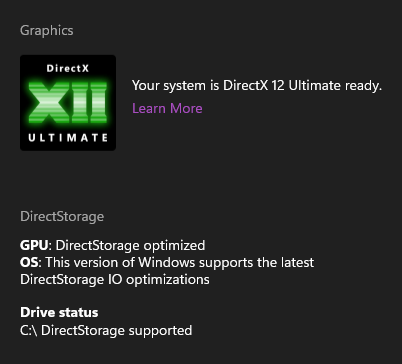402x364 pixels.
Task: Click the DirectX 12 Ultimate logo
Action: tap(68, 103)
